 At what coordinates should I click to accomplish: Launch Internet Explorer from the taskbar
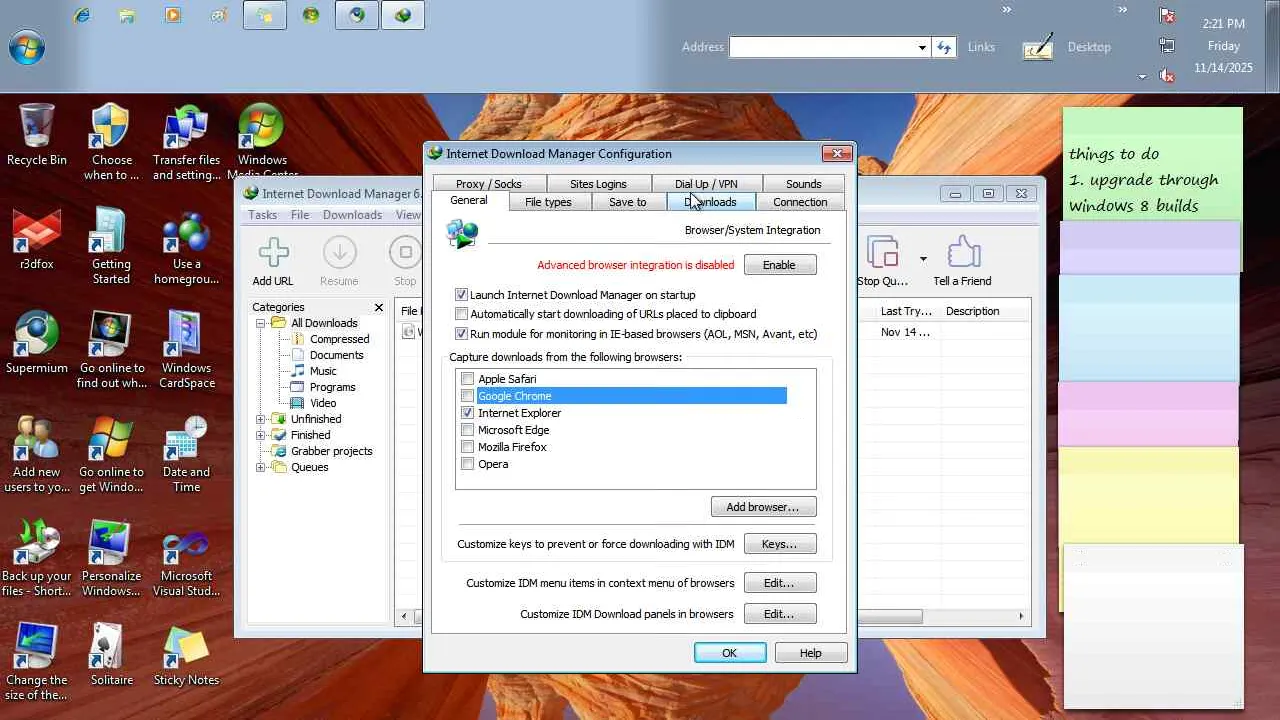81,15
